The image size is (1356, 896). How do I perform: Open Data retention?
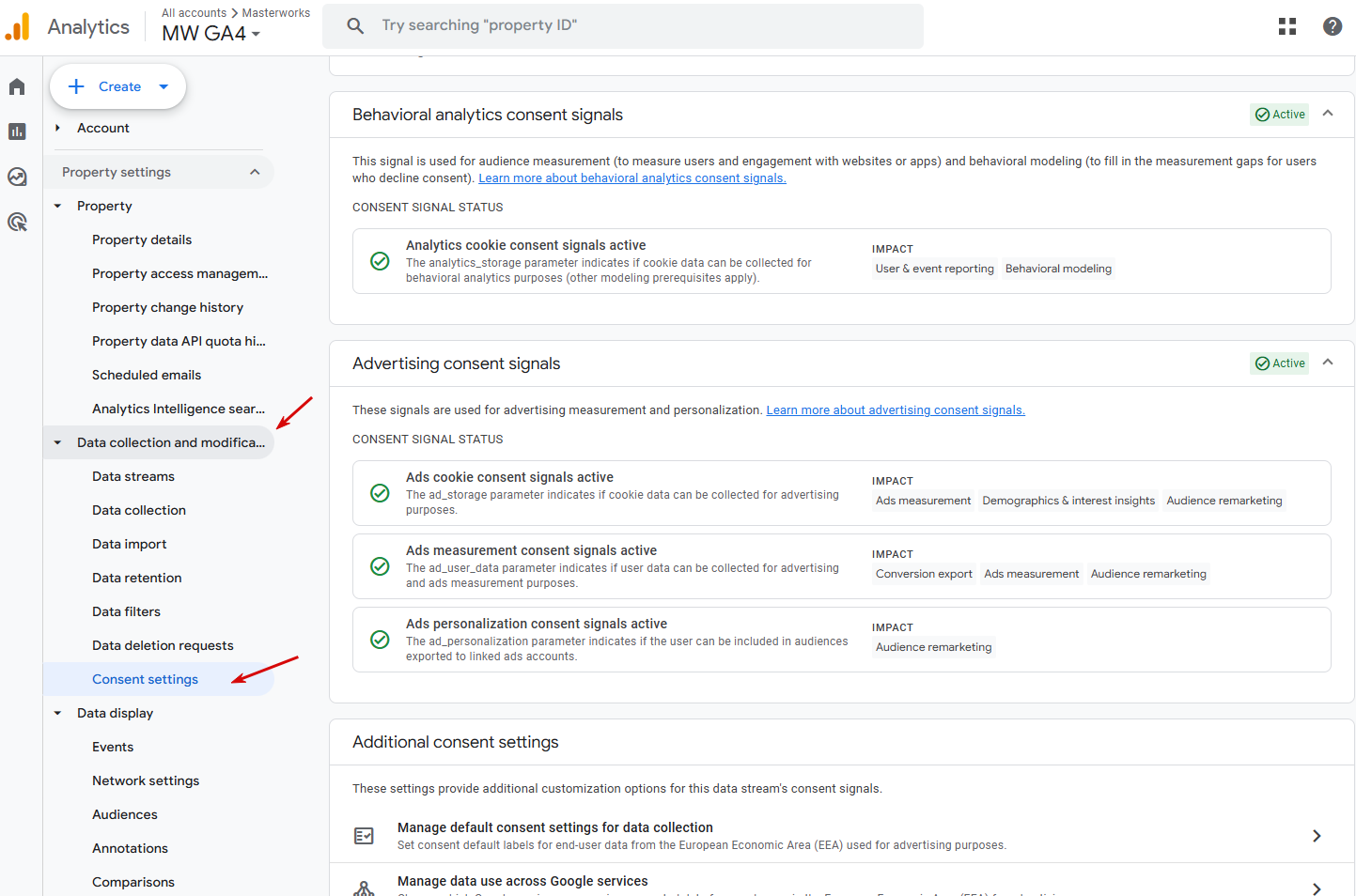[137, 578]
